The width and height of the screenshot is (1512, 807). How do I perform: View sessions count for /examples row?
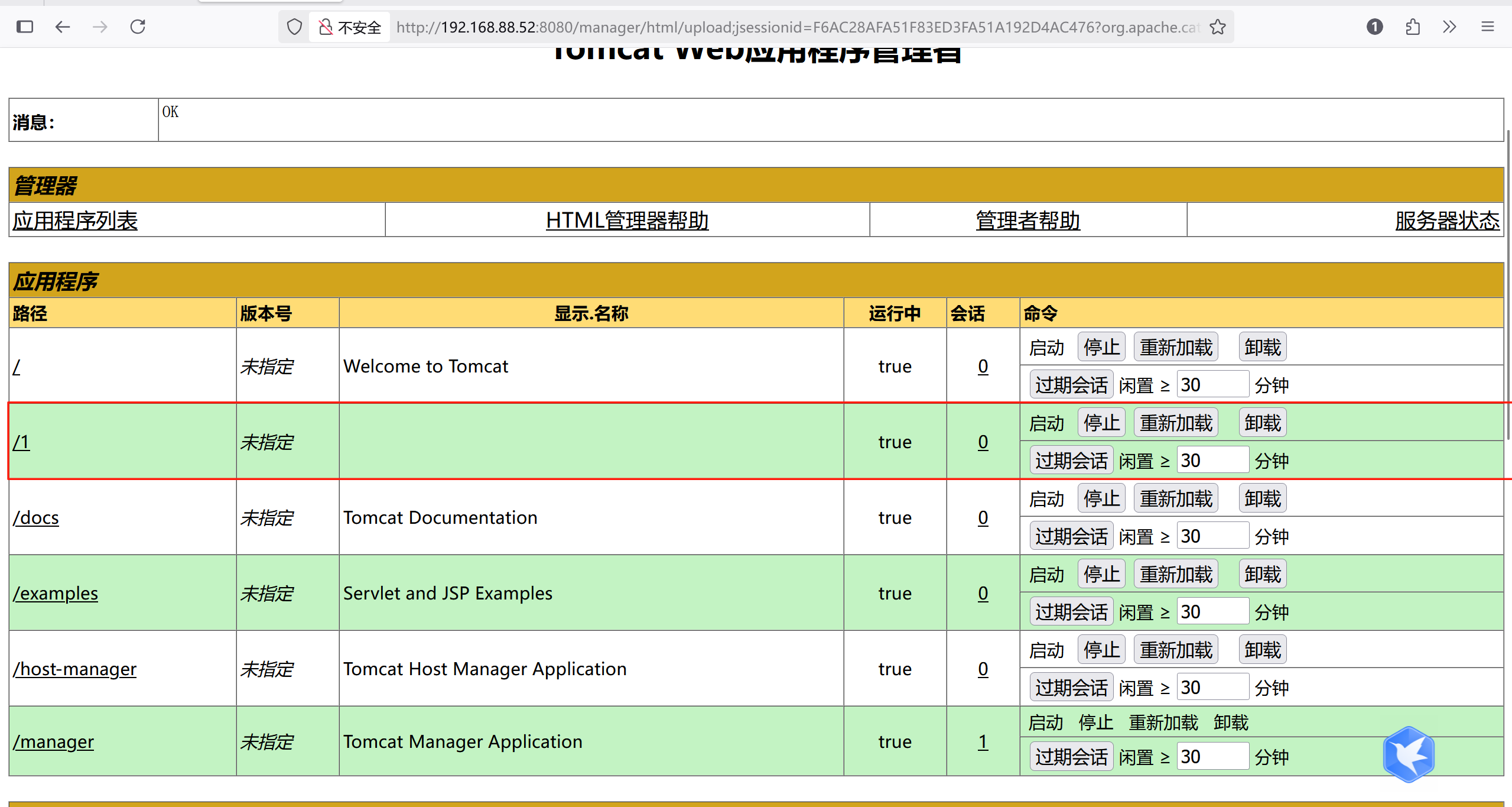(x=983, y=594)
